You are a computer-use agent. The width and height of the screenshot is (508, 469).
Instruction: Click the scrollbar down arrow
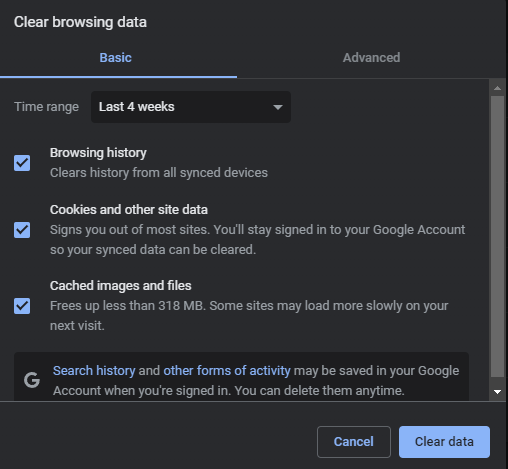[x=497, y=392]
